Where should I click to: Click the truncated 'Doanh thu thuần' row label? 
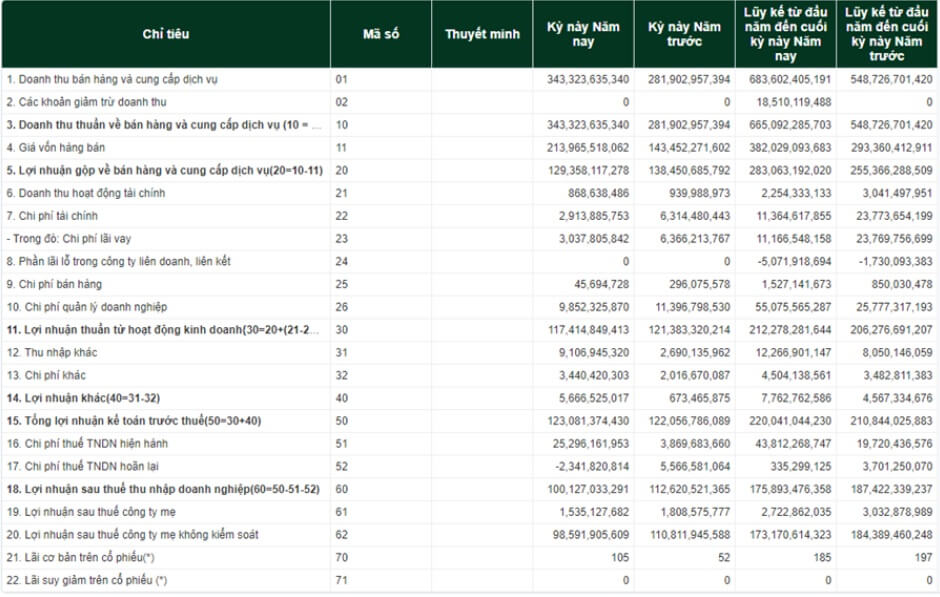coord(164,125)
